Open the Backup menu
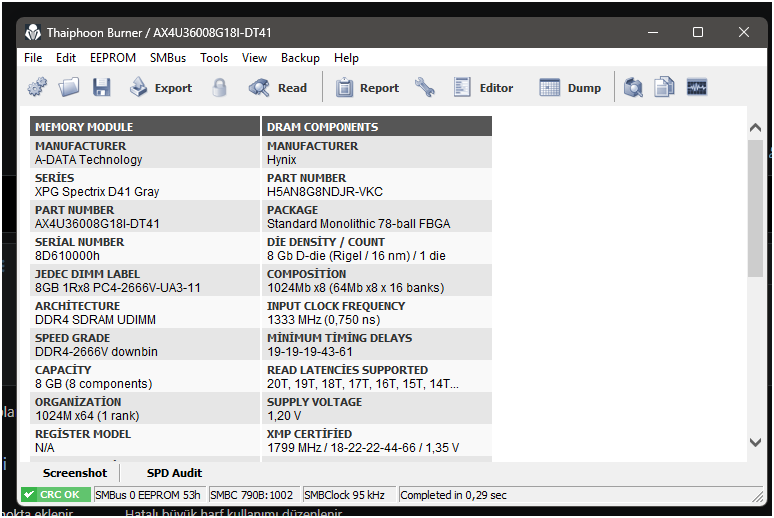The image size is (774, 518). click(300, 58)
